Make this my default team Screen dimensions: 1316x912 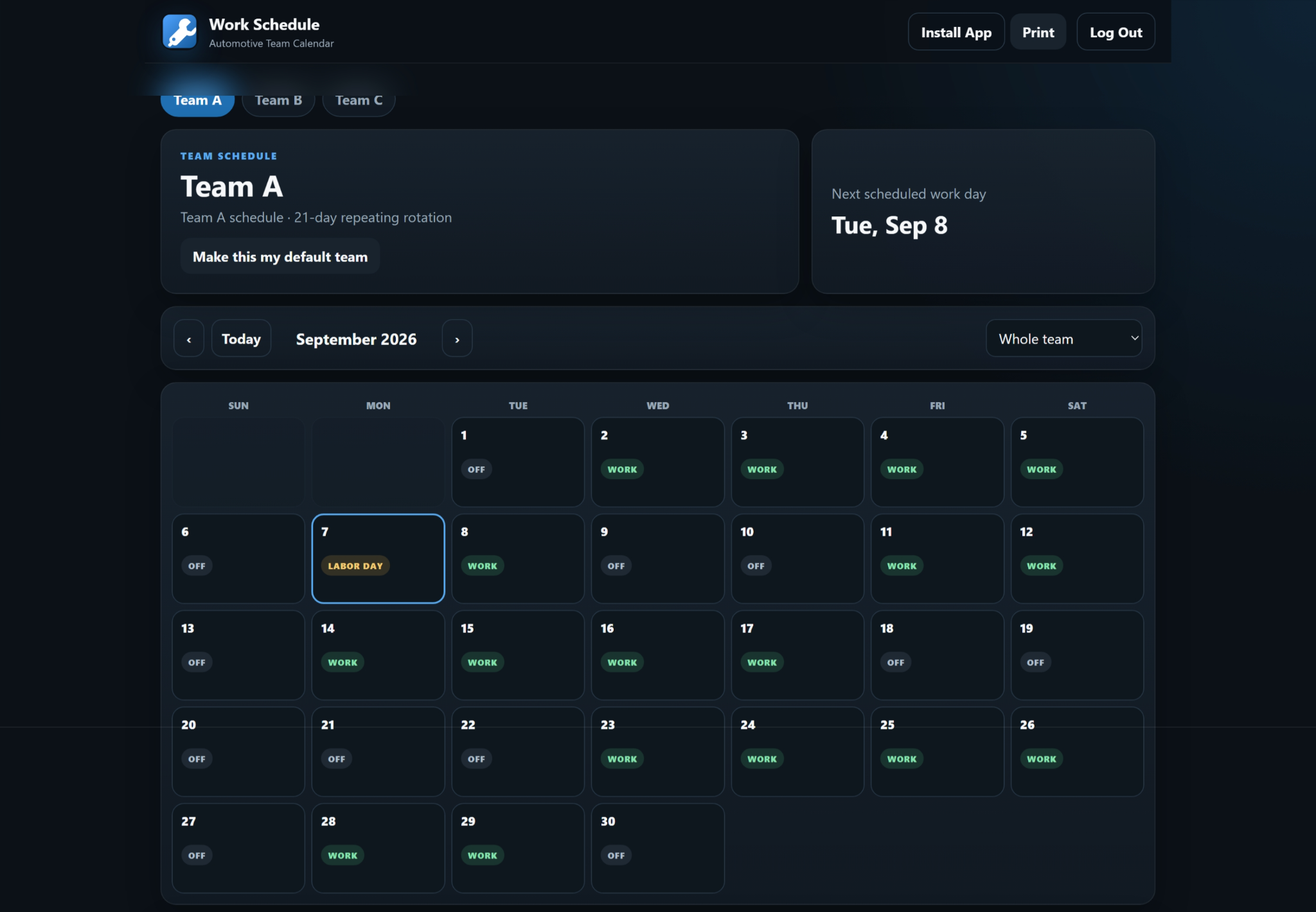point(280,257)
